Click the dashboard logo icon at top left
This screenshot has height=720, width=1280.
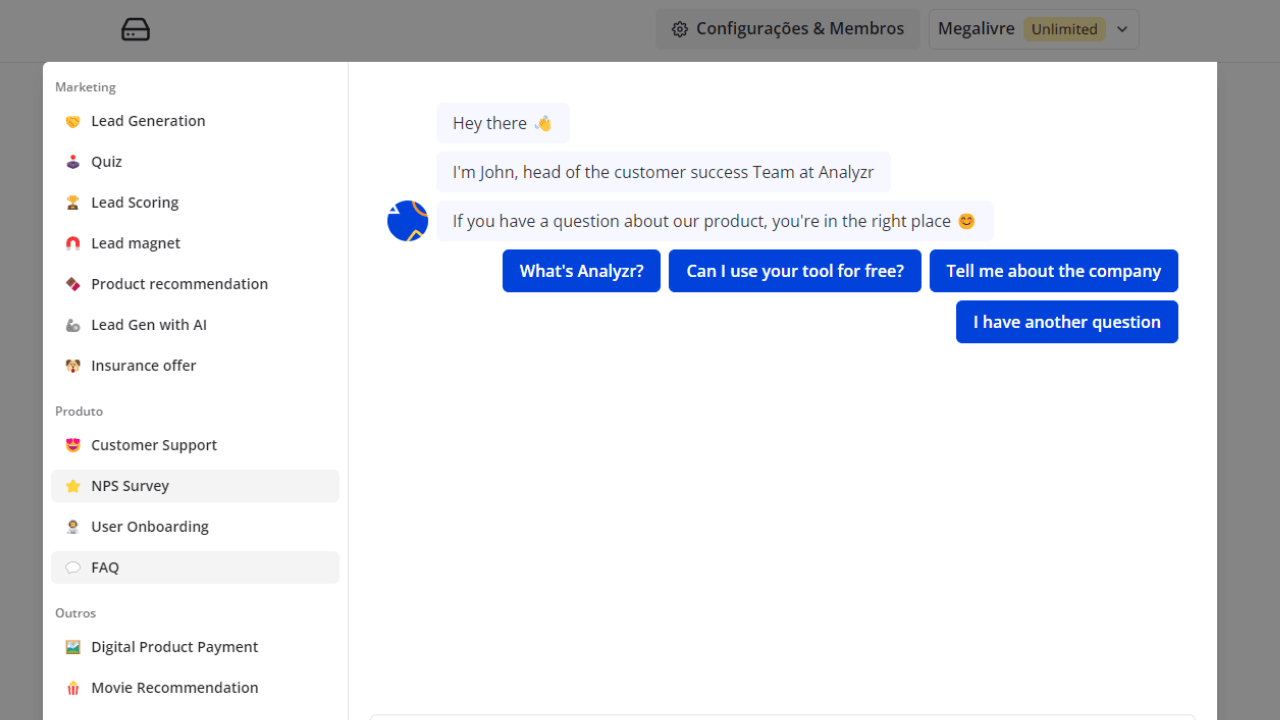(x=135, y=30)
